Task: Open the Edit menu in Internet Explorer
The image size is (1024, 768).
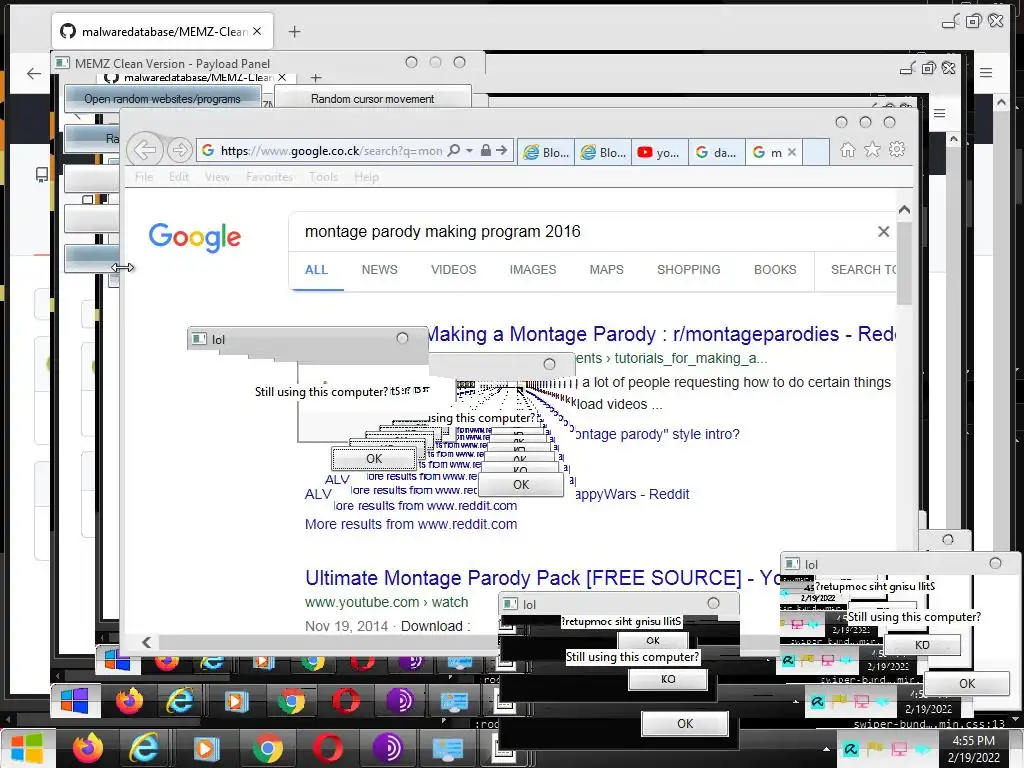Action: click(x=178, y=177)
